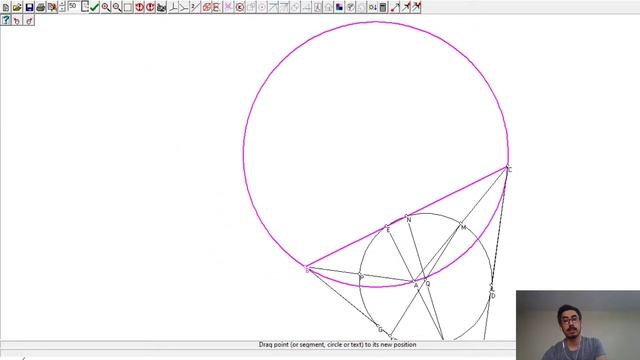Select the perpendicular line tool icon
640x360 pixels.
pos(173,7)
